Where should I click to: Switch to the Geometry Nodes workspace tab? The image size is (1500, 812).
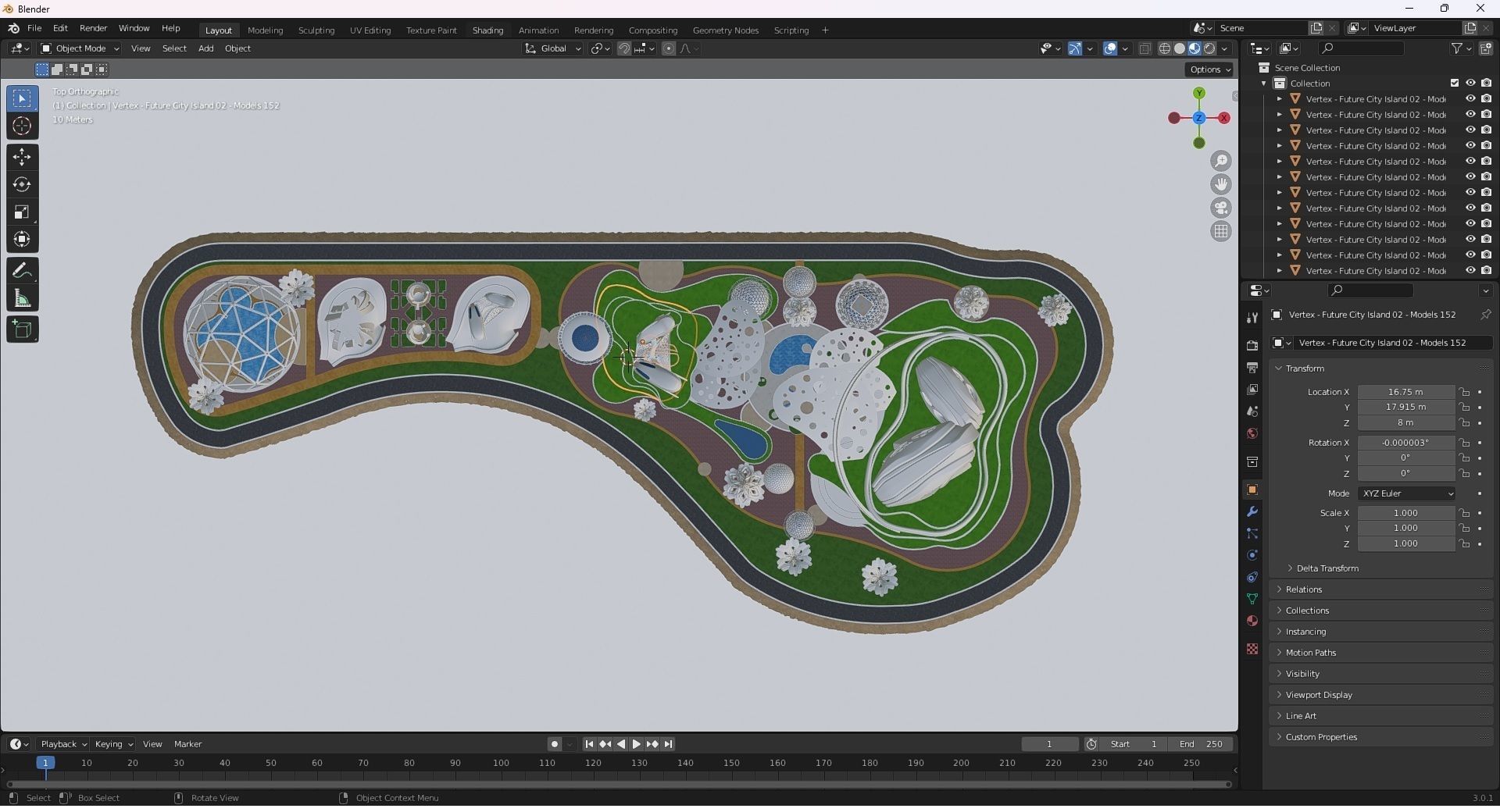point(725,30)
